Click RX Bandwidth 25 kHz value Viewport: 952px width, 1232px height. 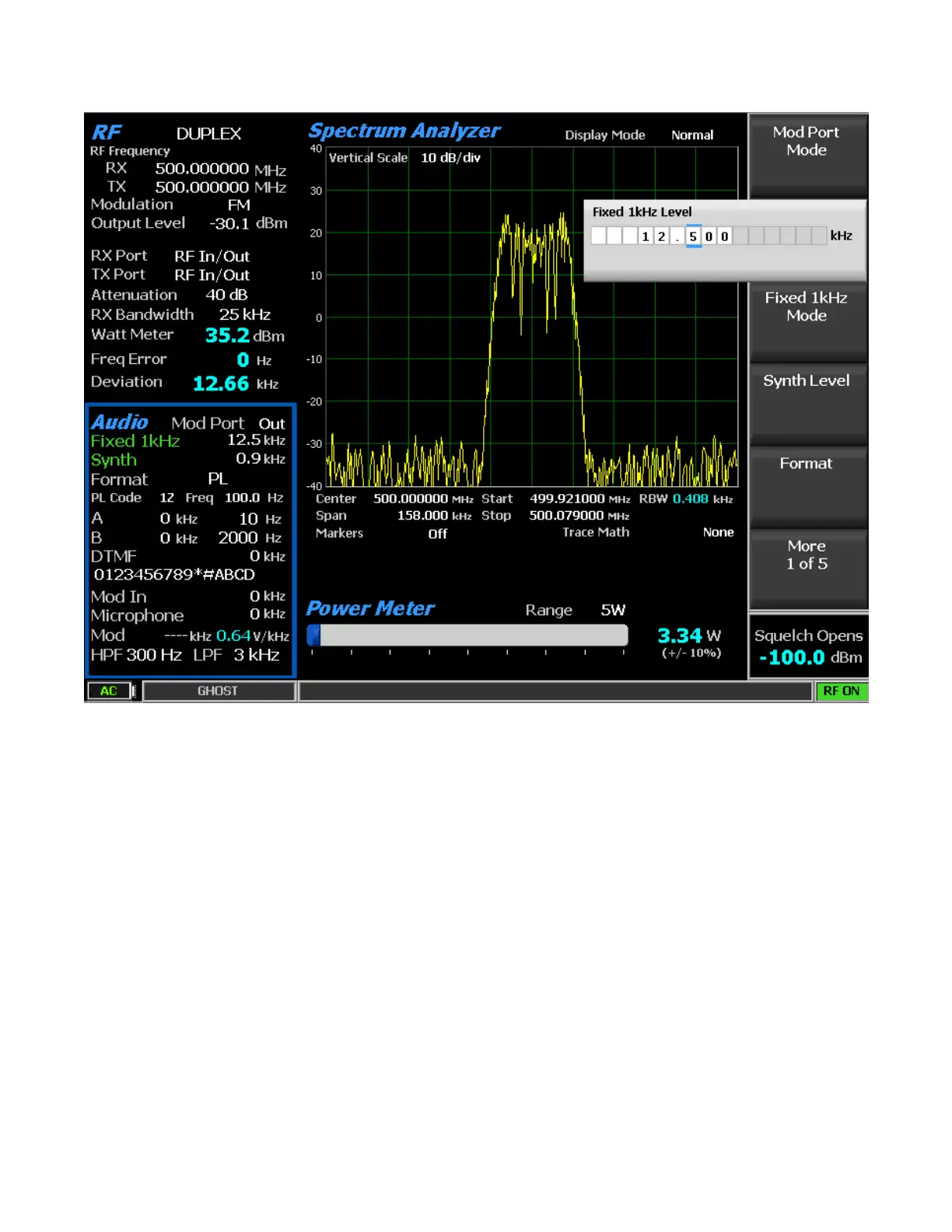(245, 315)
